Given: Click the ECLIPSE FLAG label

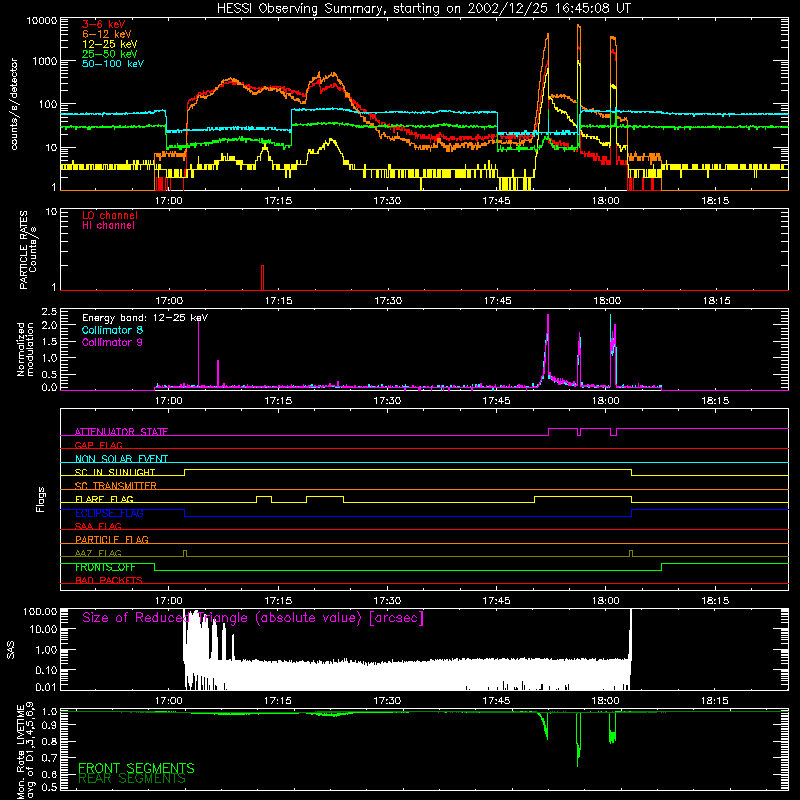Looking at the screenshot, I should [x=109, y=513].
